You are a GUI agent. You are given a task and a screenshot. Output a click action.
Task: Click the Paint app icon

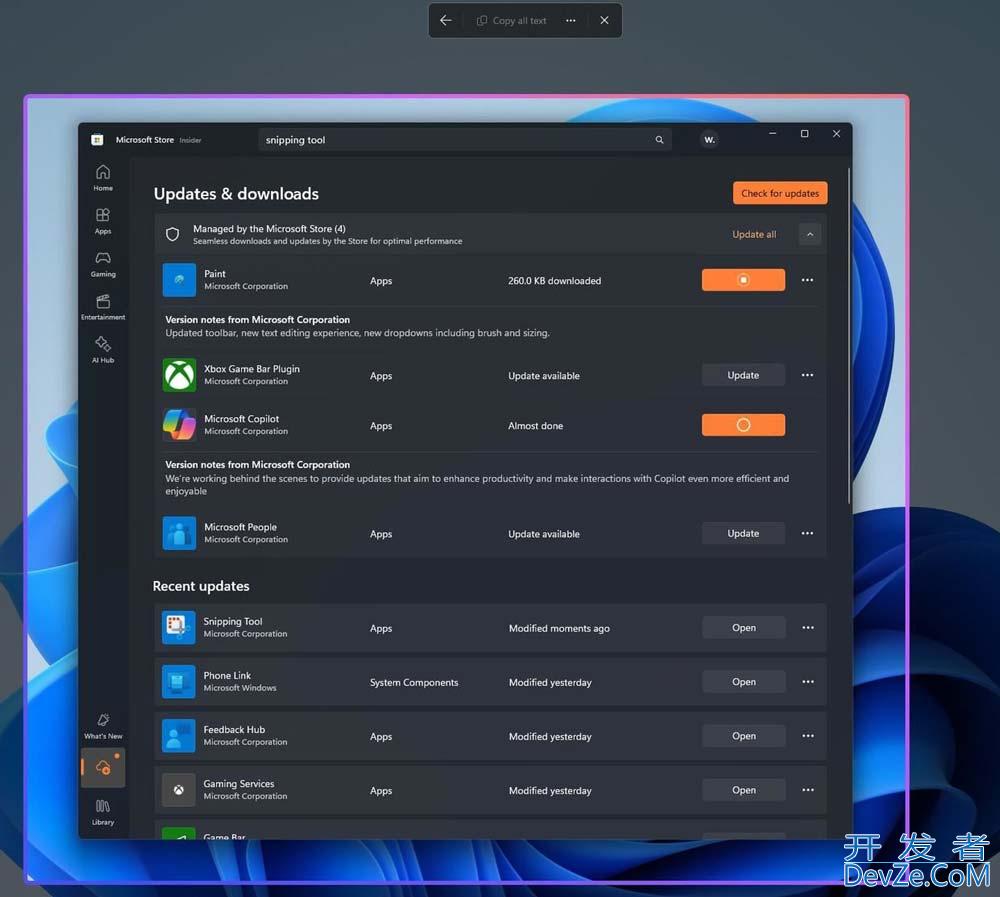pos(179,280)
